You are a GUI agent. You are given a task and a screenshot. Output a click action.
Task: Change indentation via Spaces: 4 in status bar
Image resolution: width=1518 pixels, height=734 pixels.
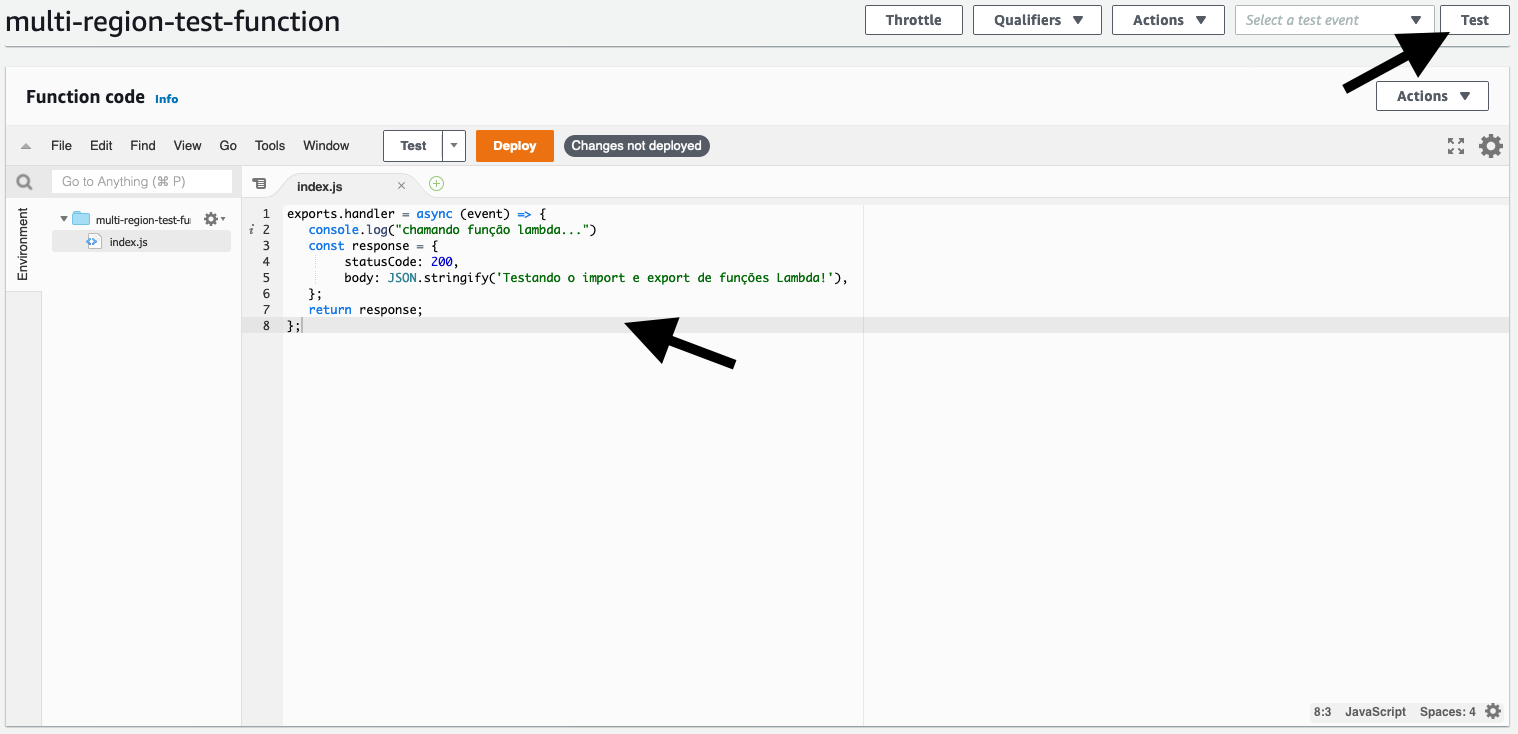point(1447,712)
